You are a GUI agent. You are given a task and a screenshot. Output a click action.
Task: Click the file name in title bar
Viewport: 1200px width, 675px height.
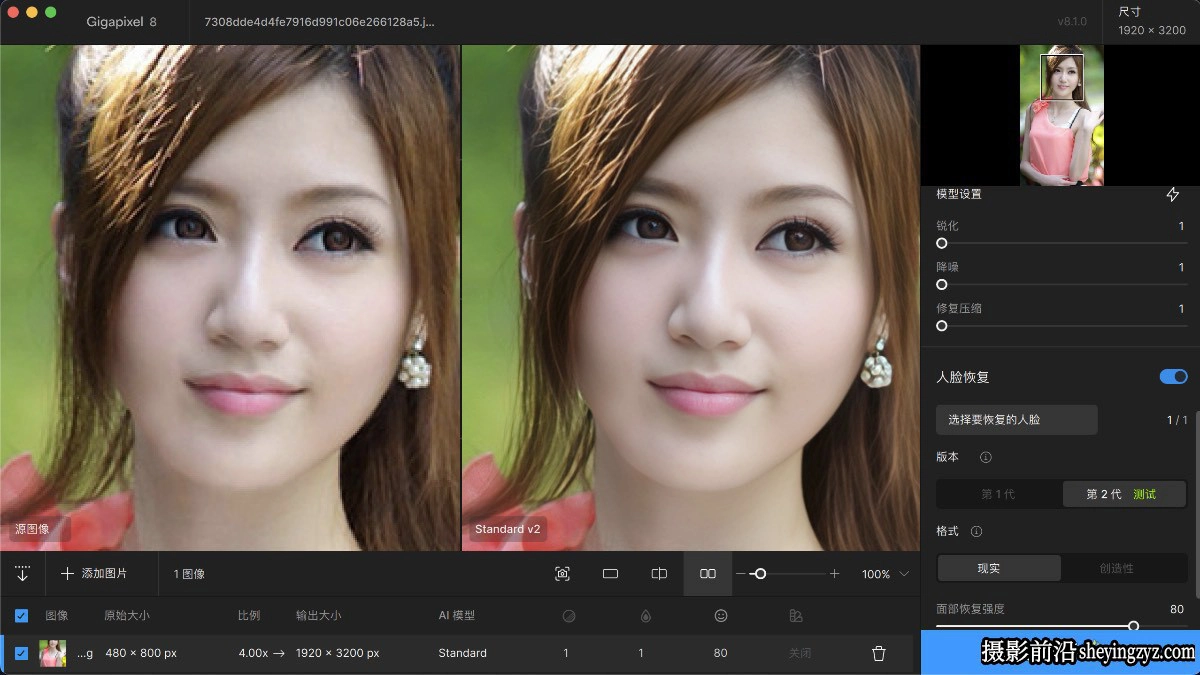(x=319, y=22)
